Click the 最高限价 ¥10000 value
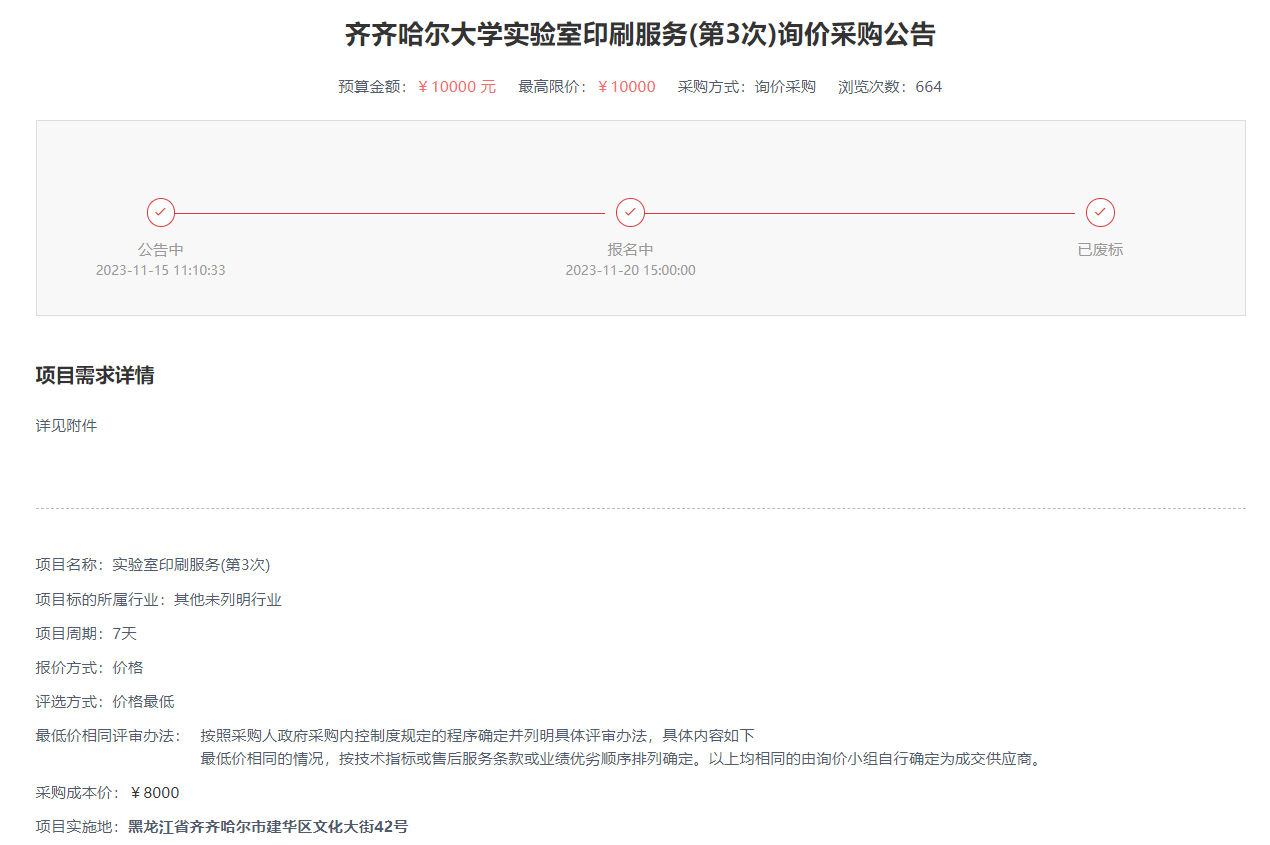The width and height of the screenshot is (1270, 845). point(626,87)
